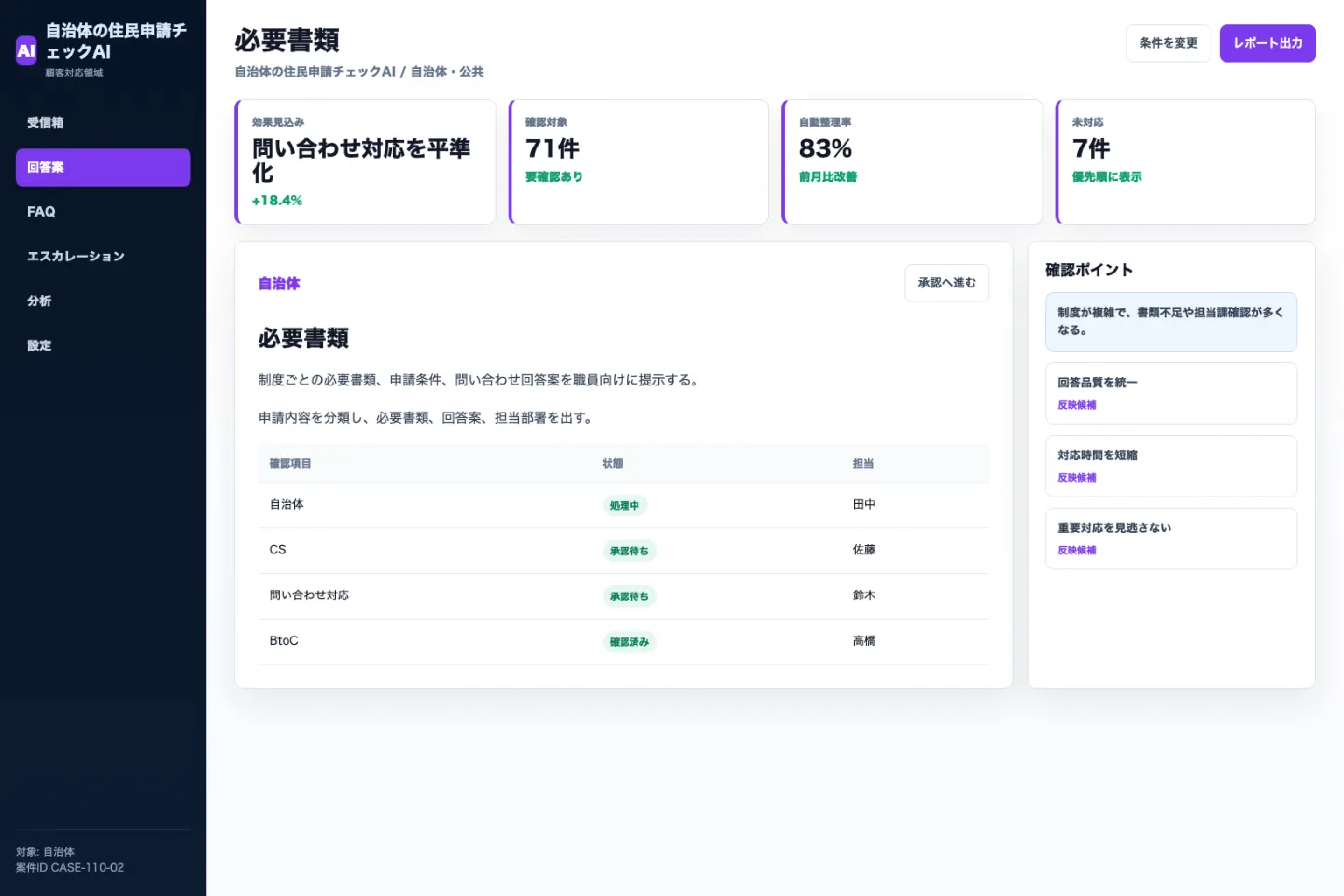The height and width of the screenshot is (896, 1344).
Task: Open the 確認対象 71件 card
Action: point(638,161)
